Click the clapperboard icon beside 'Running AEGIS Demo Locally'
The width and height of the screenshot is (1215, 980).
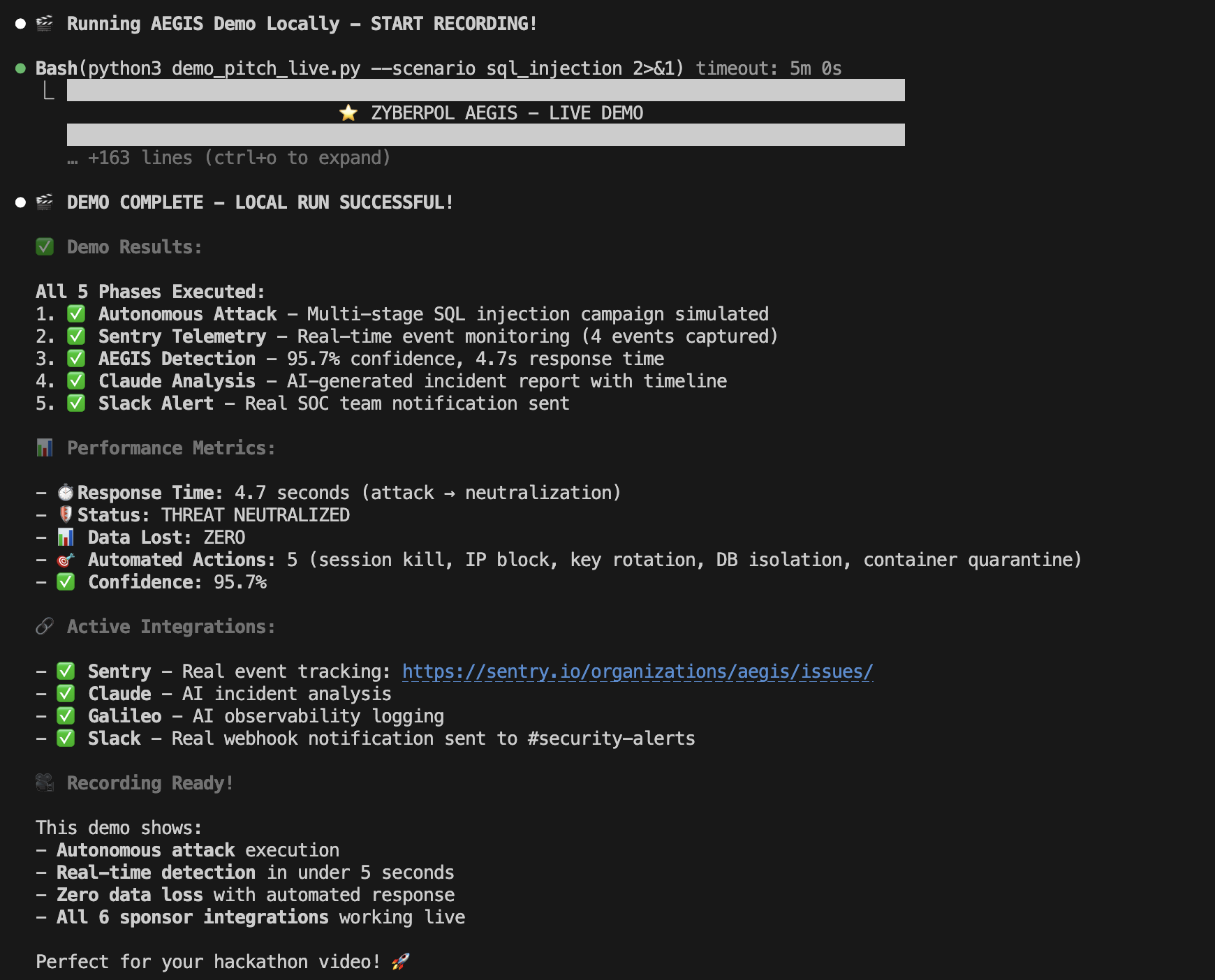[x=45, y=24]
